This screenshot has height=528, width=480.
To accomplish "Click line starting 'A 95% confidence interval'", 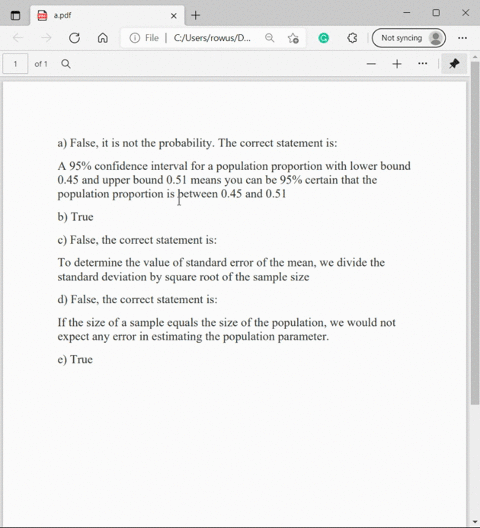I will coord(234,166).
